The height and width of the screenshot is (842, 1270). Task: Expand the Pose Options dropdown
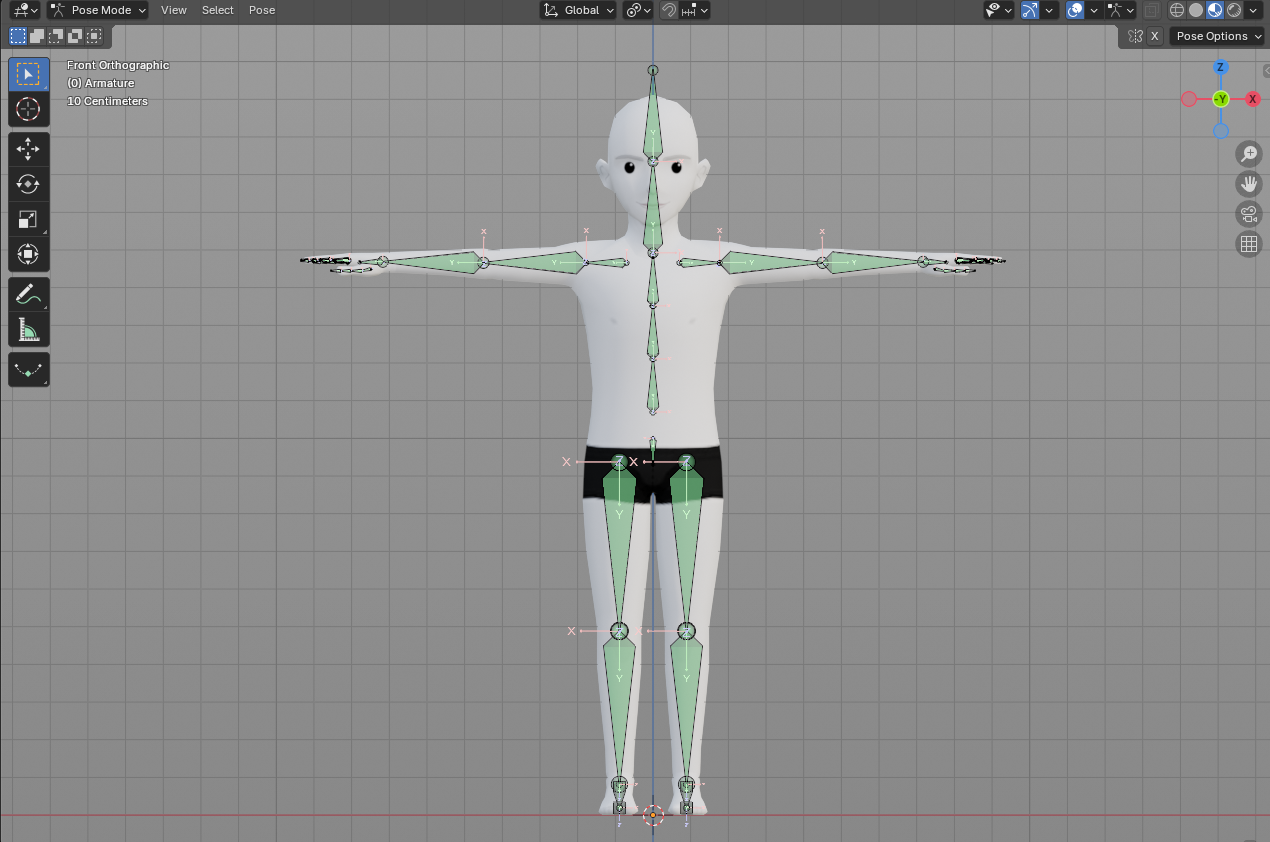1216,36
